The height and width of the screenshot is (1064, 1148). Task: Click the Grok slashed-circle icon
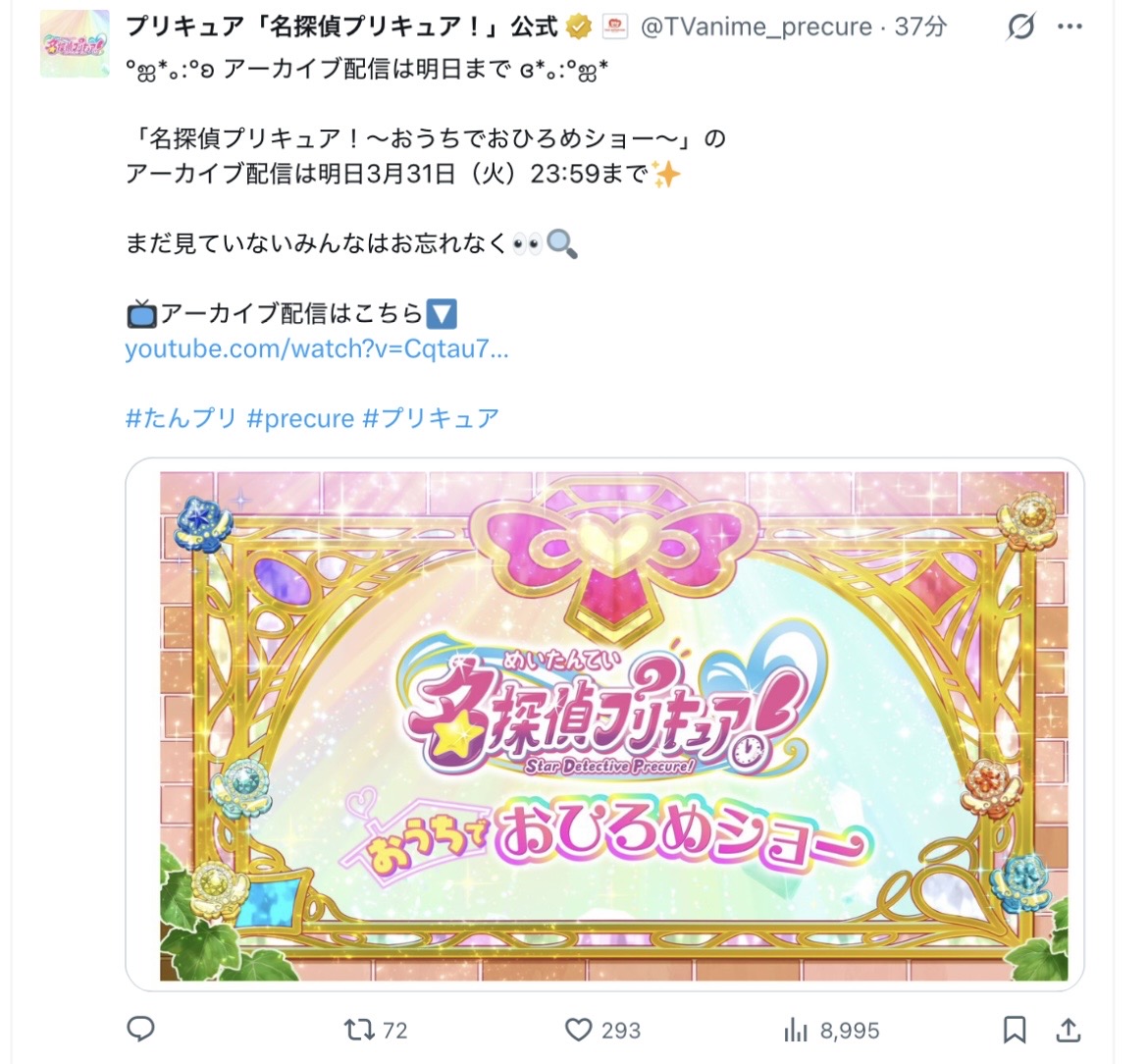(1019, 27)
